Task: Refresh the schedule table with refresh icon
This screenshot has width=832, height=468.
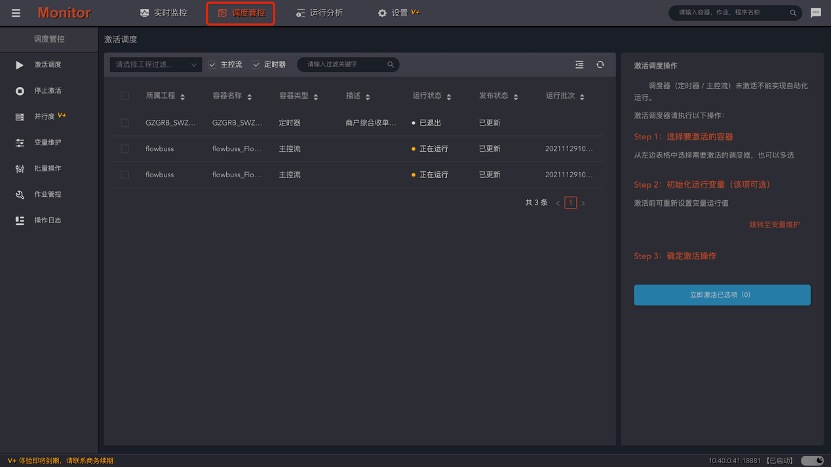Action: click(x=600, y=65)
